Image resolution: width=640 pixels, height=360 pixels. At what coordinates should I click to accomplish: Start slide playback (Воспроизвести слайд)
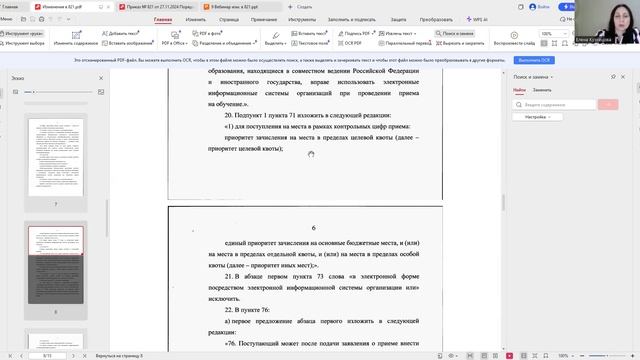(x=514, y=38)
